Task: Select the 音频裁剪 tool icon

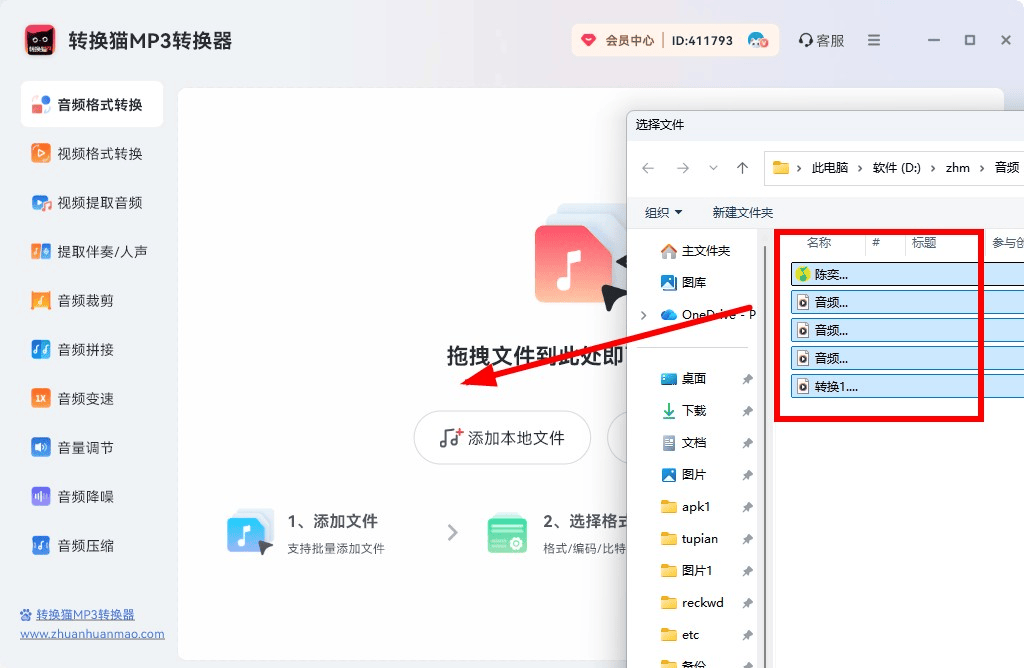Action: pyautogui.click(x=41, y=301)
